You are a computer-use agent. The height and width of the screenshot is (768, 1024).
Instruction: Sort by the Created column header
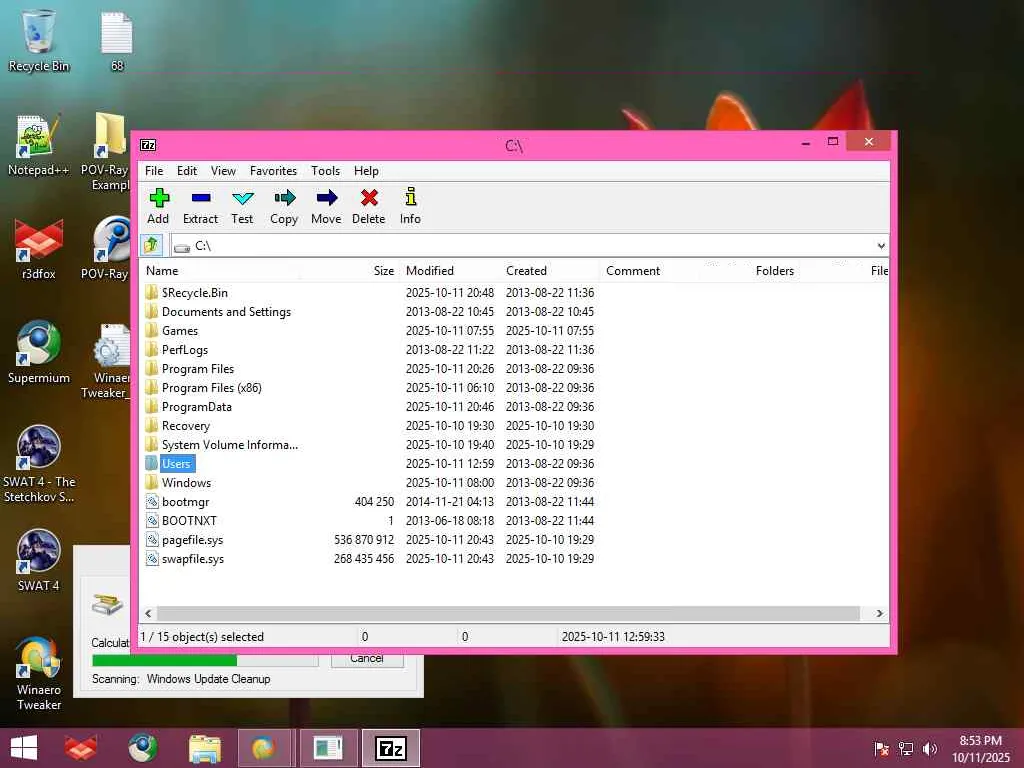tap(526, 270)
